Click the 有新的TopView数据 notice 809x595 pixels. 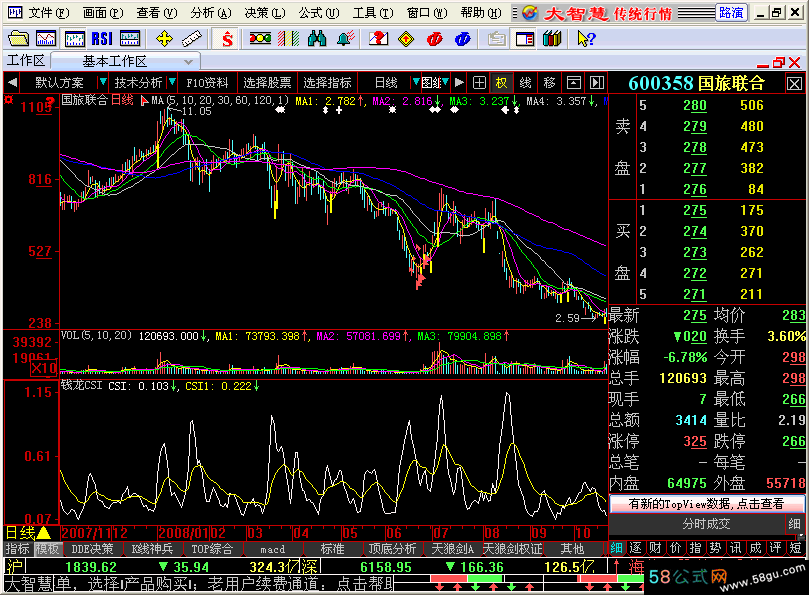(x=706, y=504)
